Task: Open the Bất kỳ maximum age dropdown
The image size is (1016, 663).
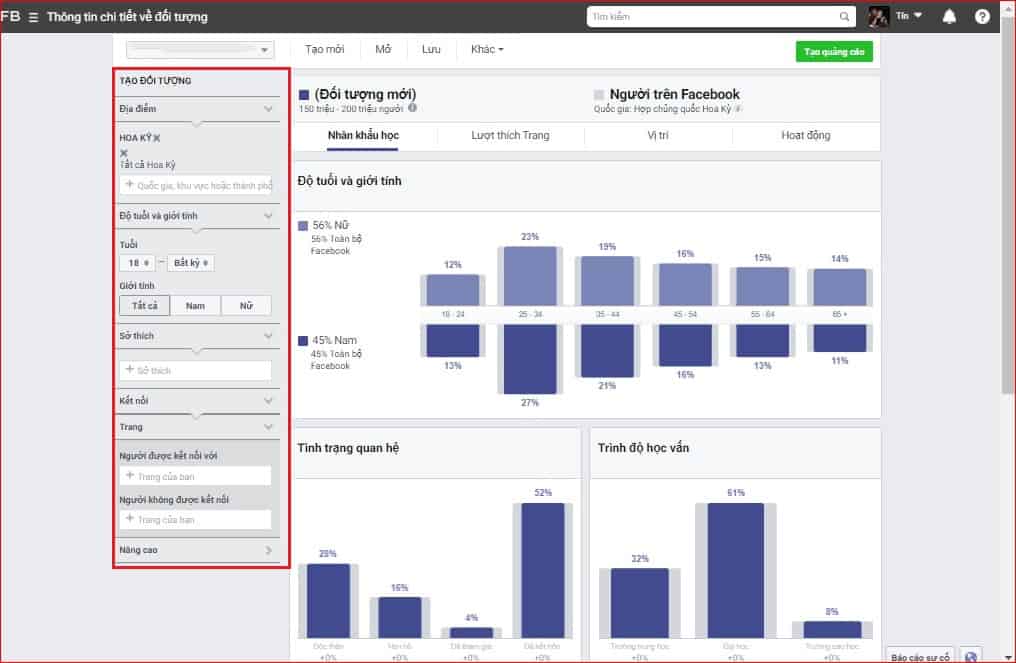Action: (x=191, y=263)
